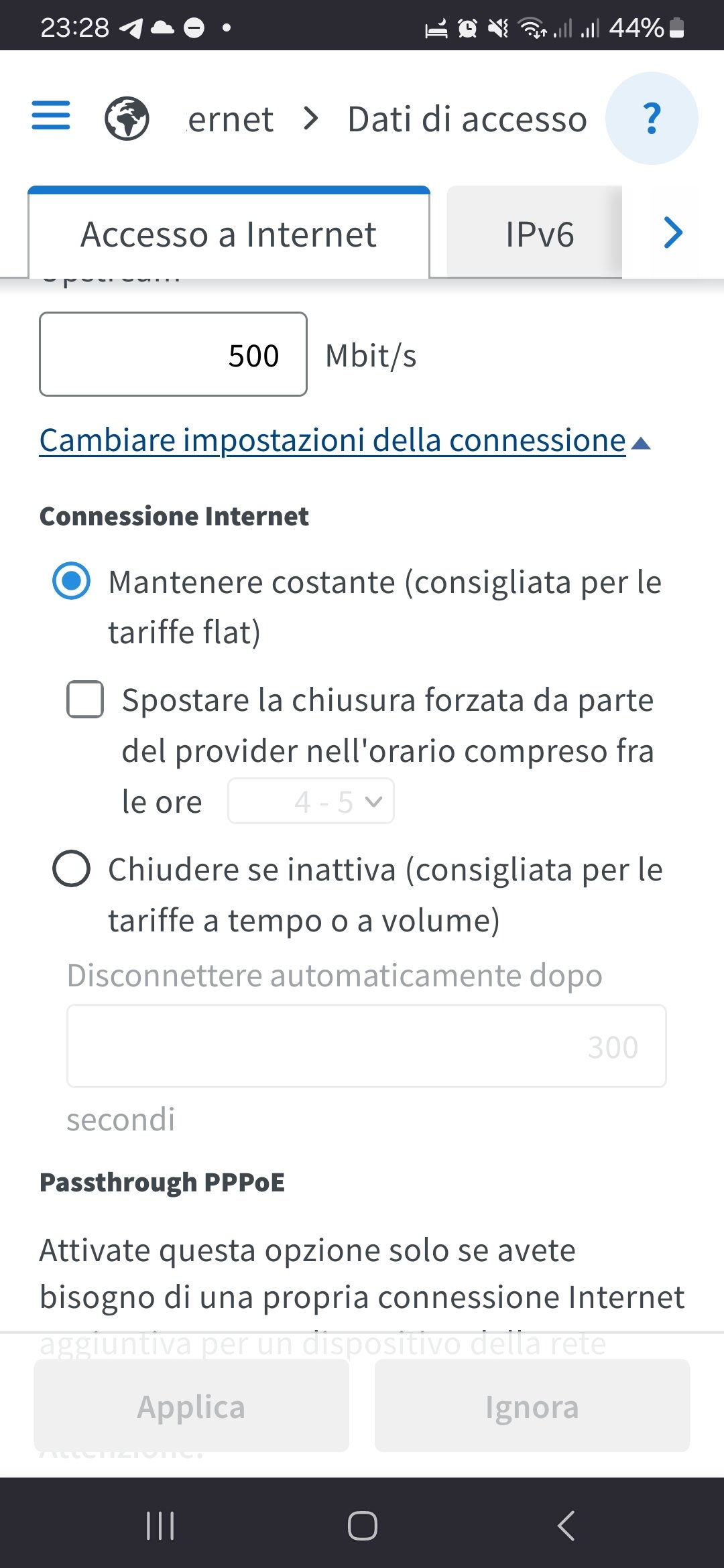Tap the Android recent apps button
Image resolution: width=724 pixels, height=1568 pixels.
[160, 1526]
